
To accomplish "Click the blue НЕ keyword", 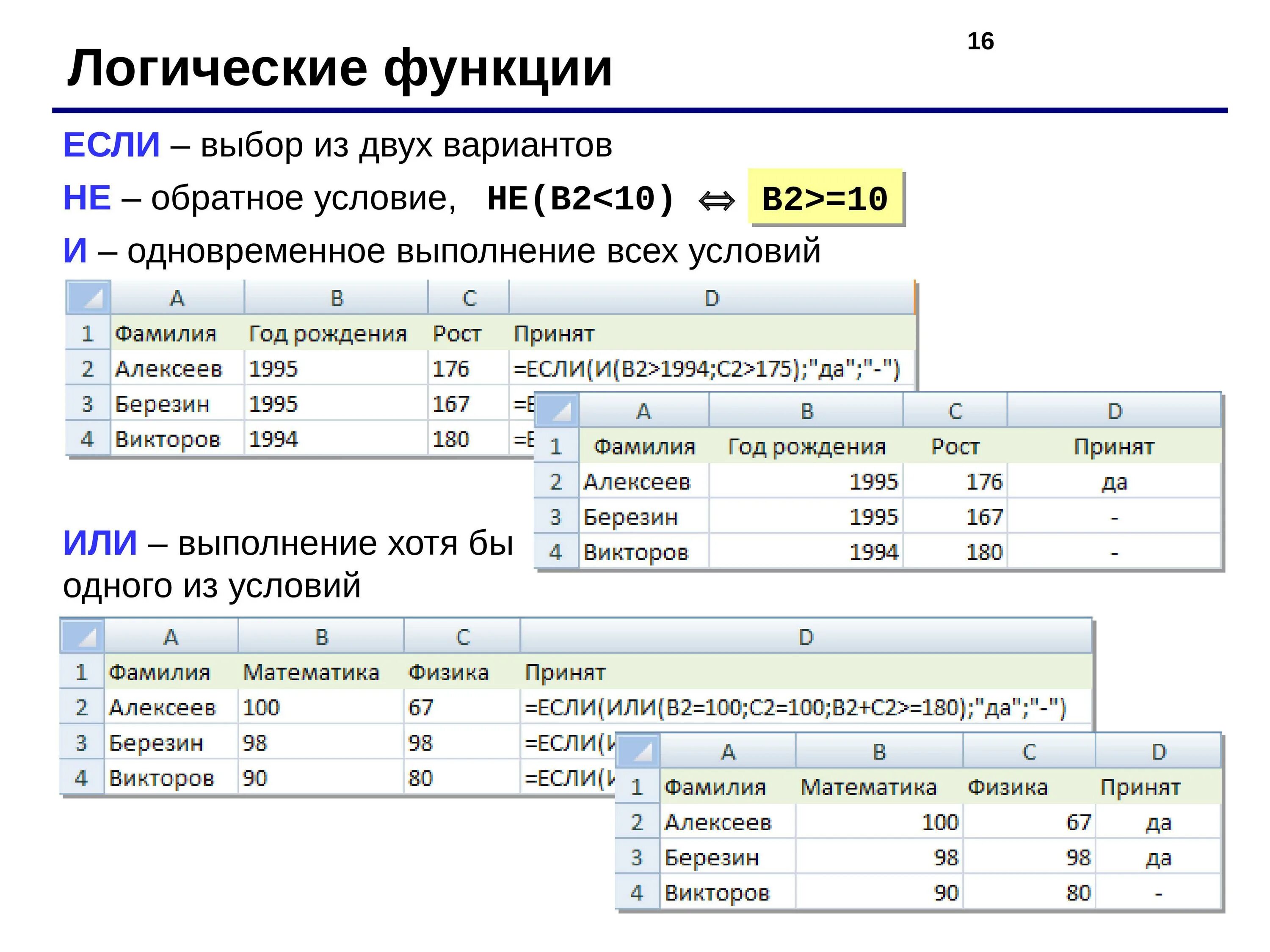I will coord(87,198).
